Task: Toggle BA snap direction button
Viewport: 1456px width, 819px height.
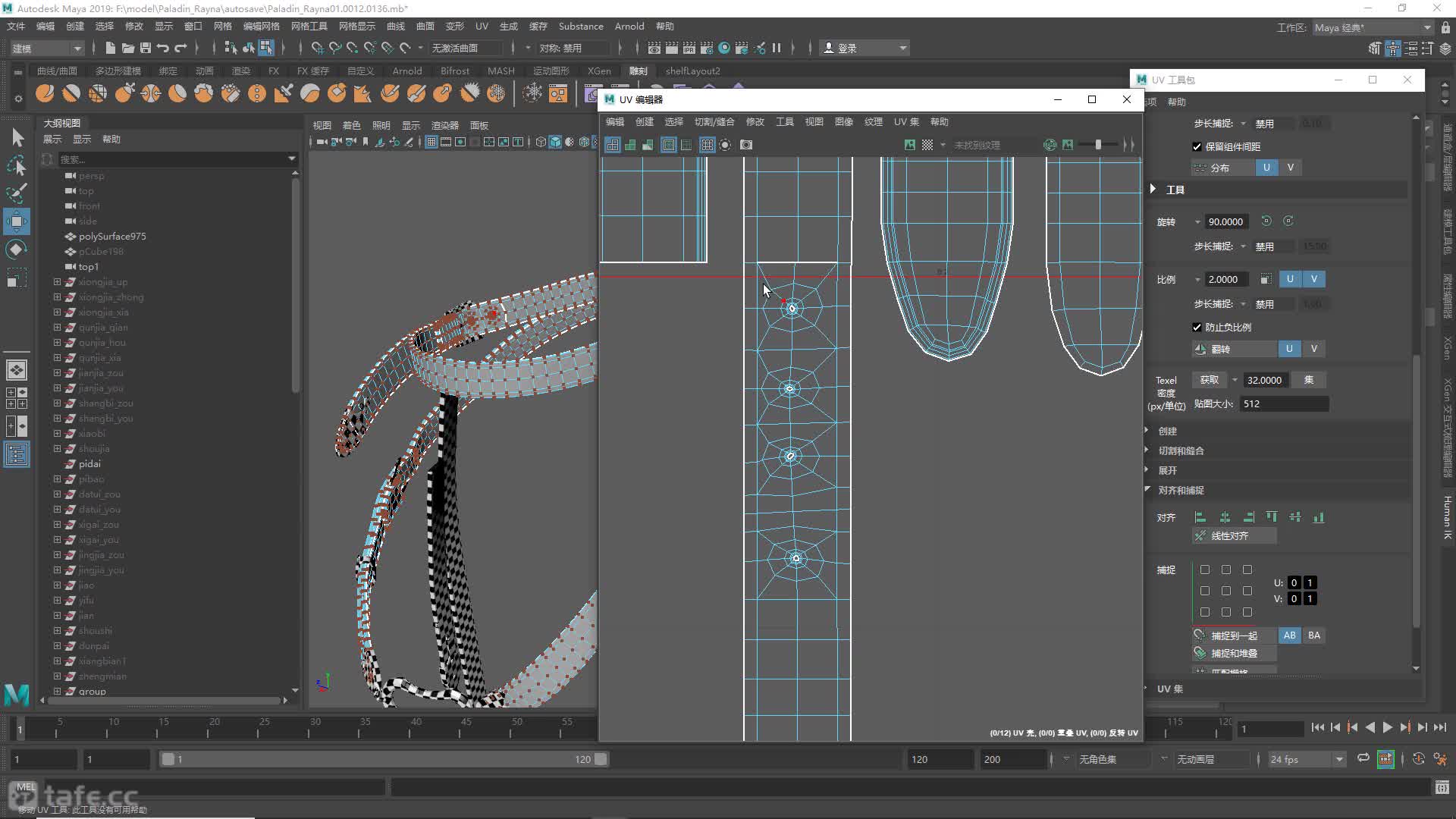Action: pyautogui.click(x=1314, y=635)
